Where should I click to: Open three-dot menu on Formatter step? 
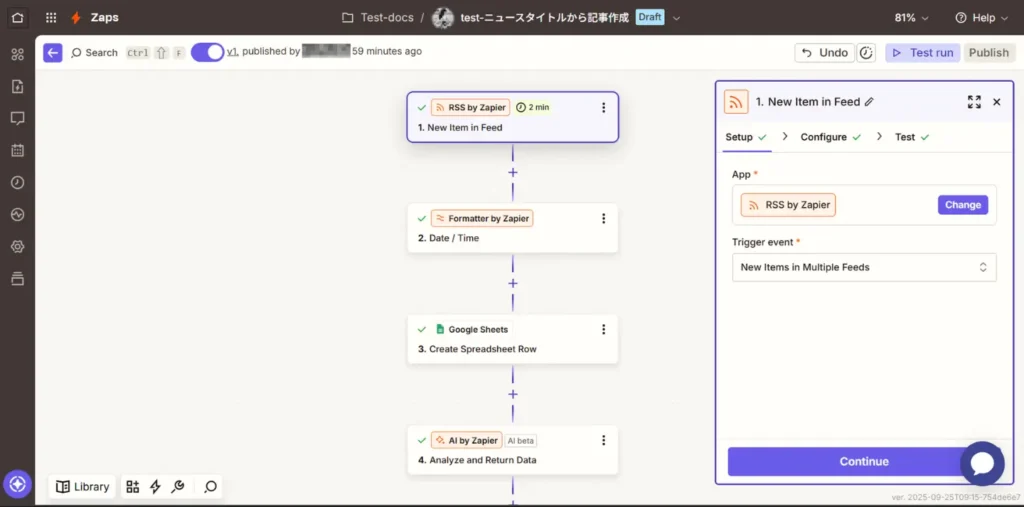pyautogui.click(x=603, y=218)
